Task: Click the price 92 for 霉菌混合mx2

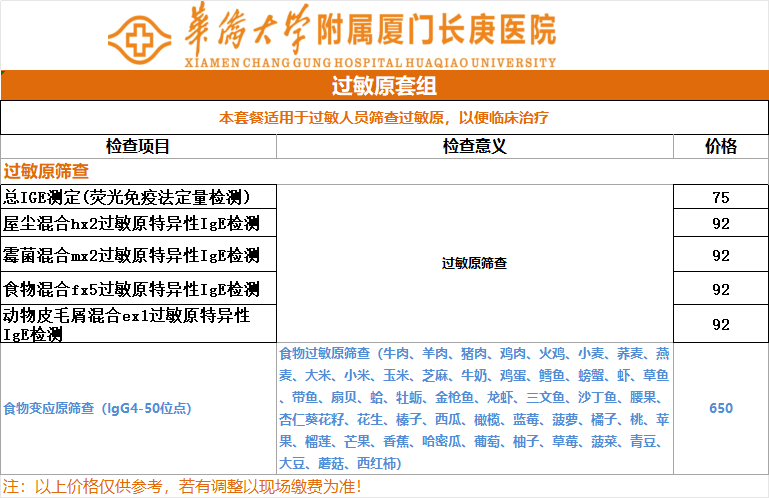Action: pos(720,255)
